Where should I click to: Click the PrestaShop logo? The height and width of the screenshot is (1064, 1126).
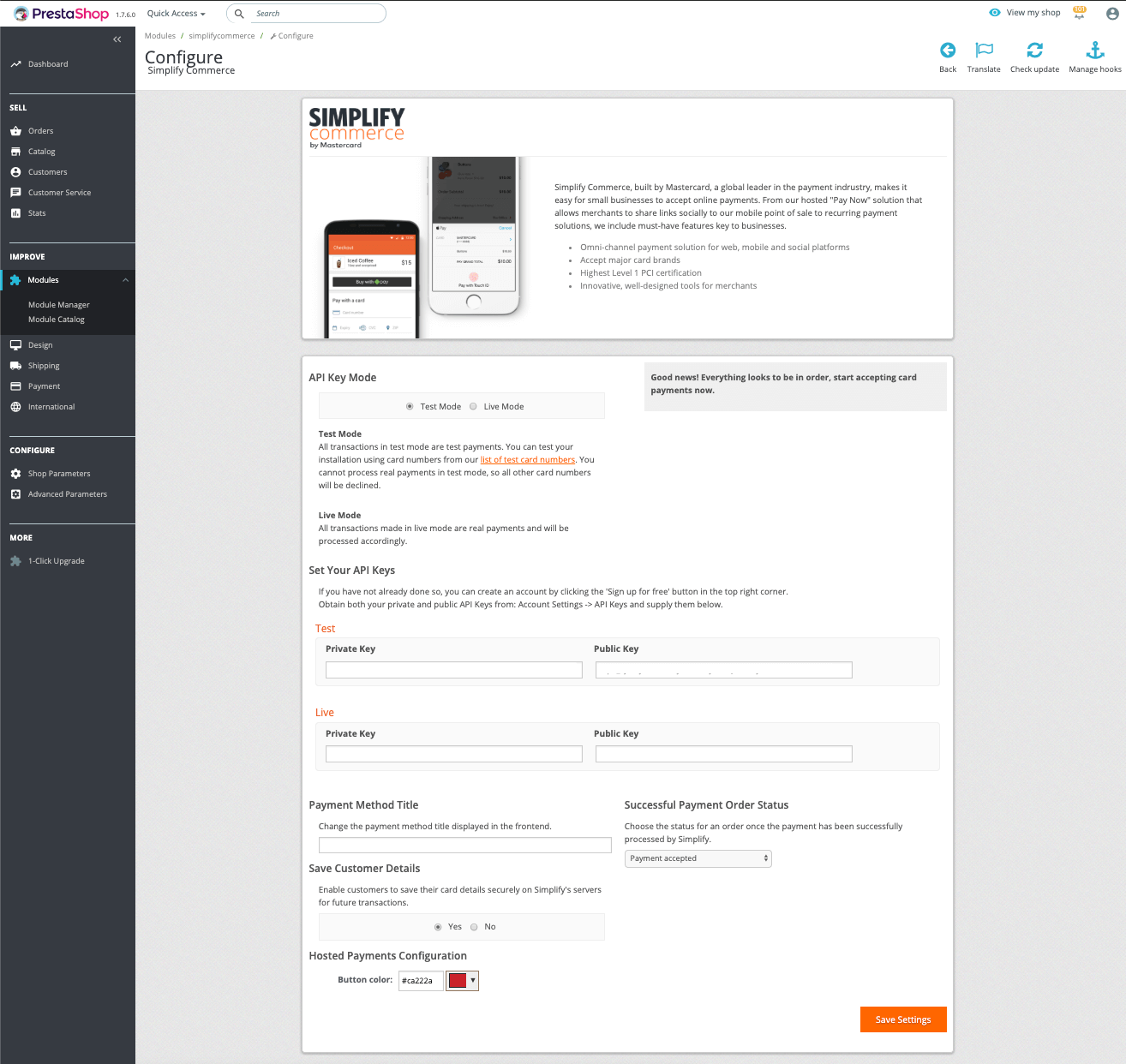pos(61,14)
